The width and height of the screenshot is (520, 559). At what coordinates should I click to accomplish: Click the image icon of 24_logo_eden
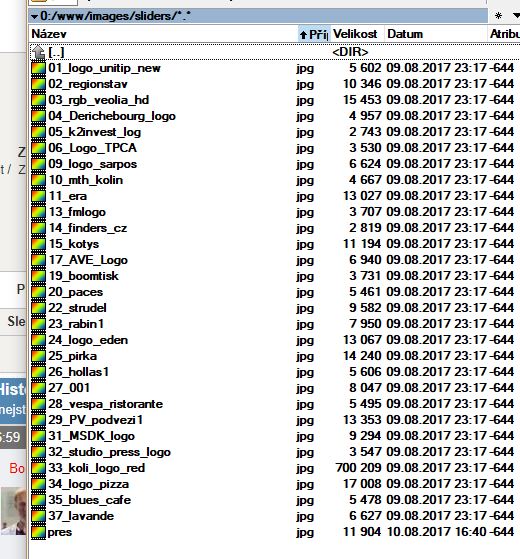click(x=38, y=340)
